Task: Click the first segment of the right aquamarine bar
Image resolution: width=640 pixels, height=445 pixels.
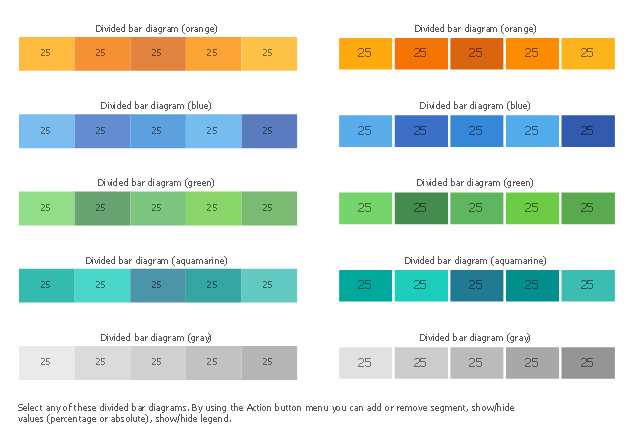Action: (365, 285)
